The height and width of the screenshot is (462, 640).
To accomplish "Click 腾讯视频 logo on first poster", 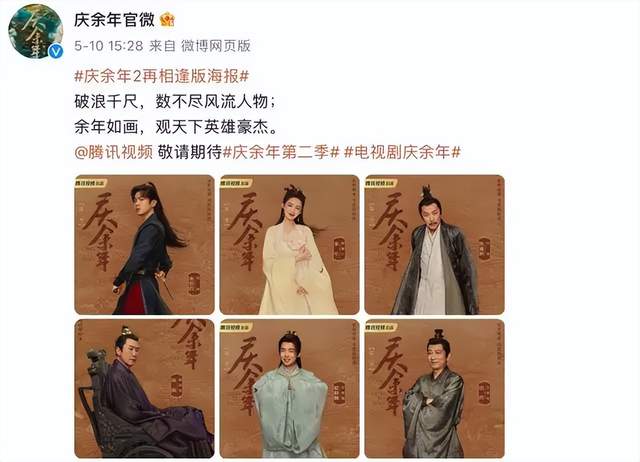I will 91,183.
